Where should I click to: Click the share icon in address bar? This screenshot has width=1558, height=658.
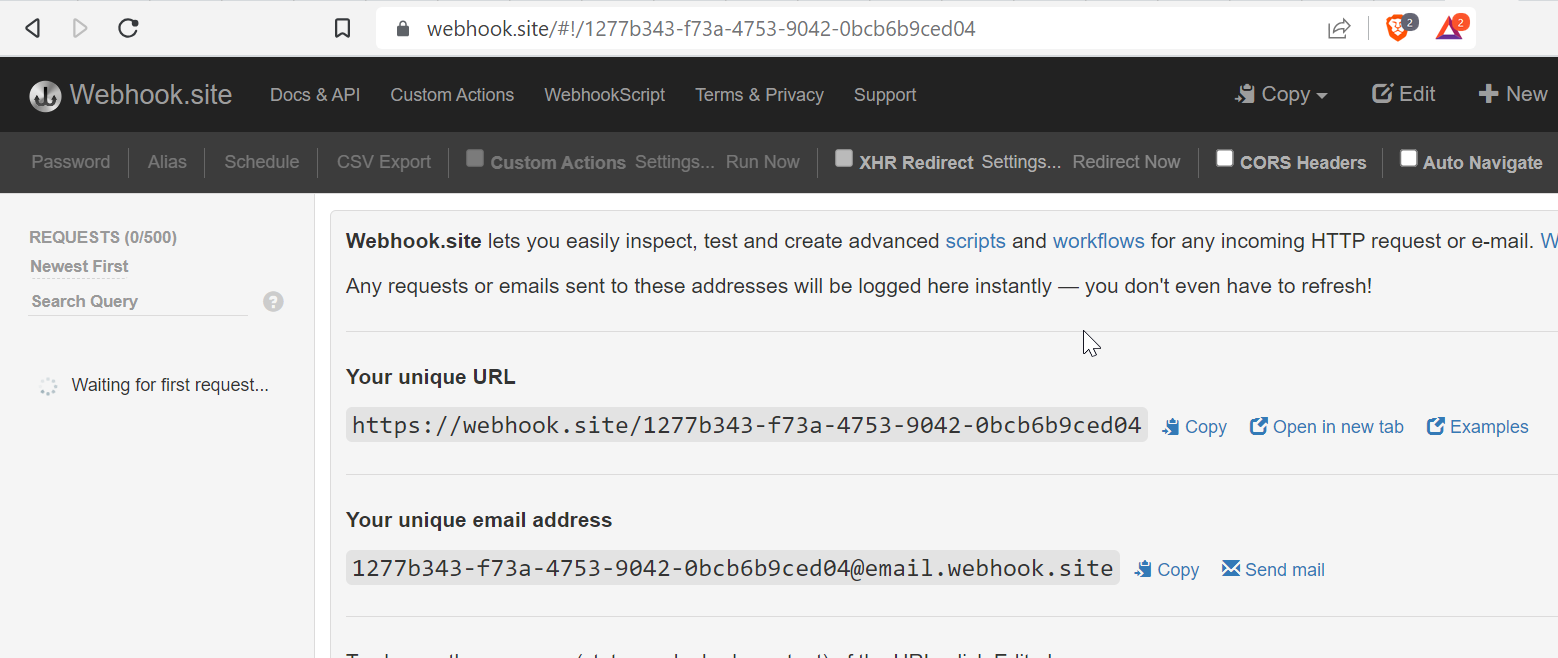click(1339, 29)
